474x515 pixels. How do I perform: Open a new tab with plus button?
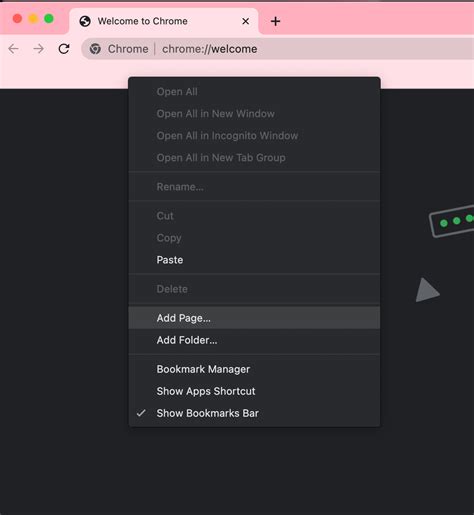point(275,21)
